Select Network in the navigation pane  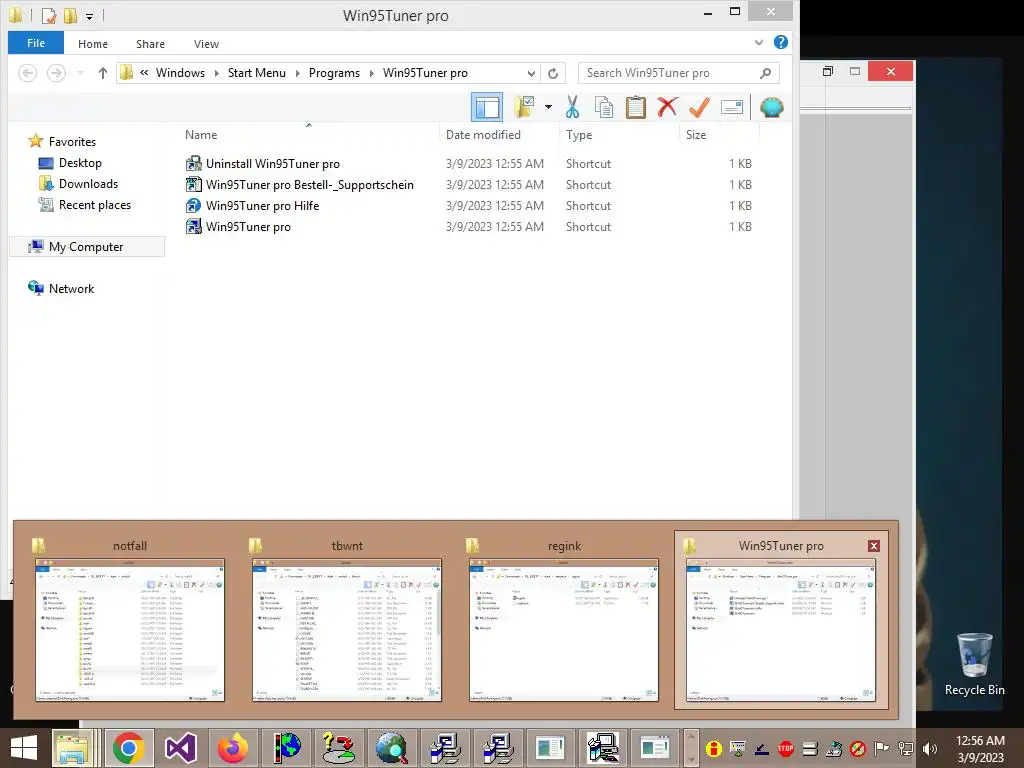[61, 289]
